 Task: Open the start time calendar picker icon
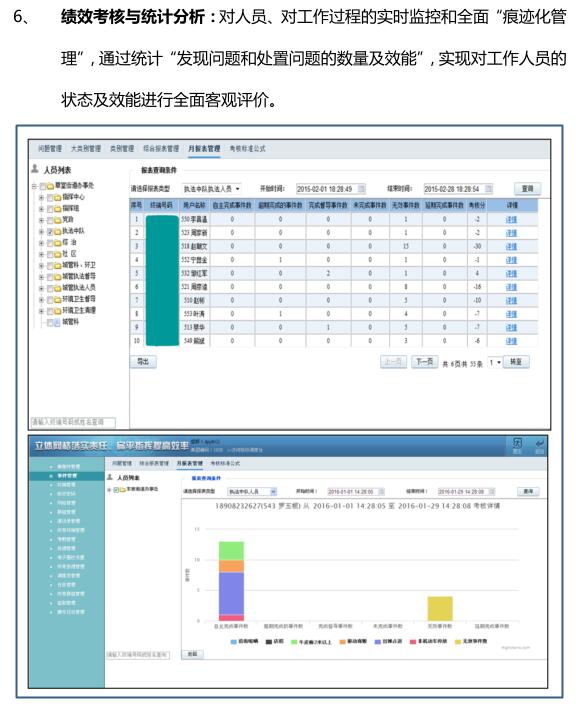pyautogui.click(x=361, y=189)
